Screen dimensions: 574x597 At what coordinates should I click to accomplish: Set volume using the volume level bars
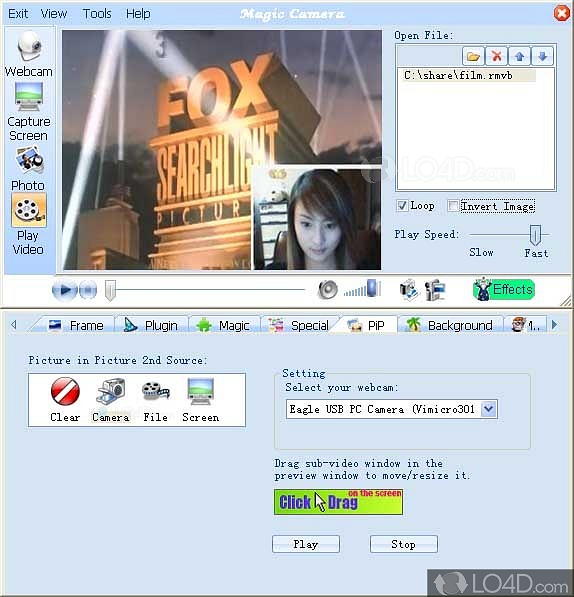click(x=362, y=289)
